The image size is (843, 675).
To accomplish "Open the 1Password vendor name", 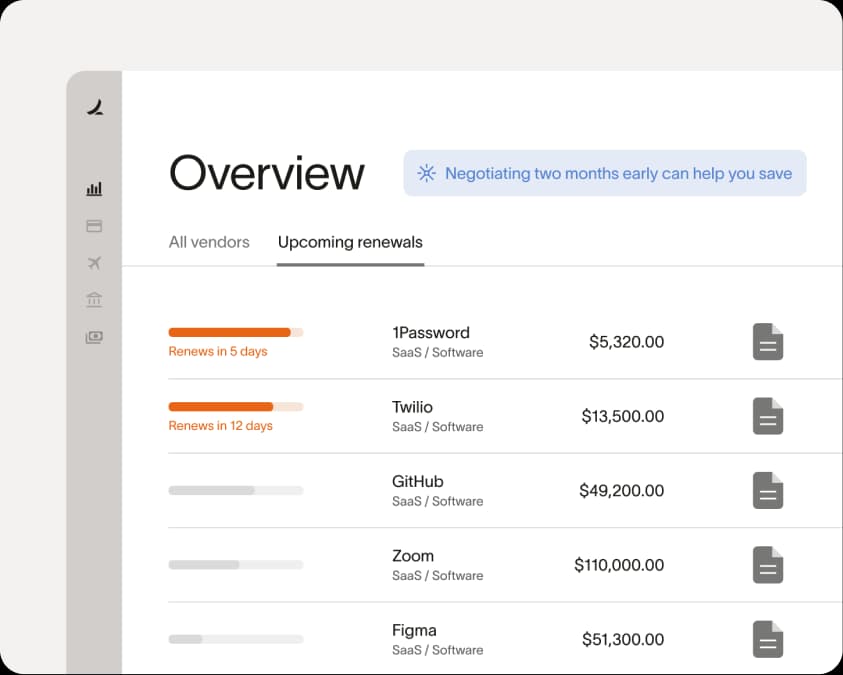I will point(430,333).
